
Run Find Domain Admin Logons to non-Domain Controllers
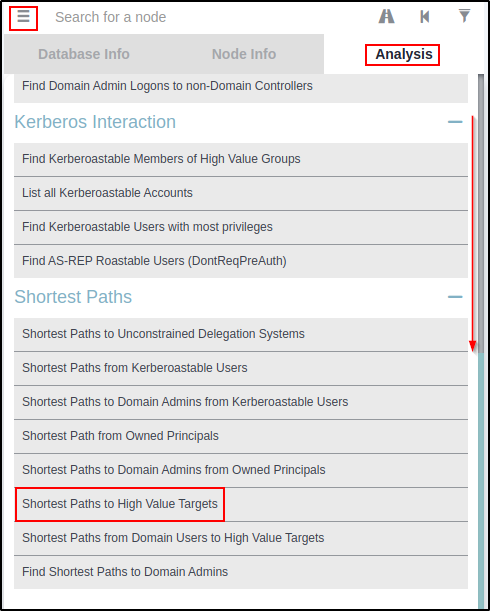click(x=241, y=88)
